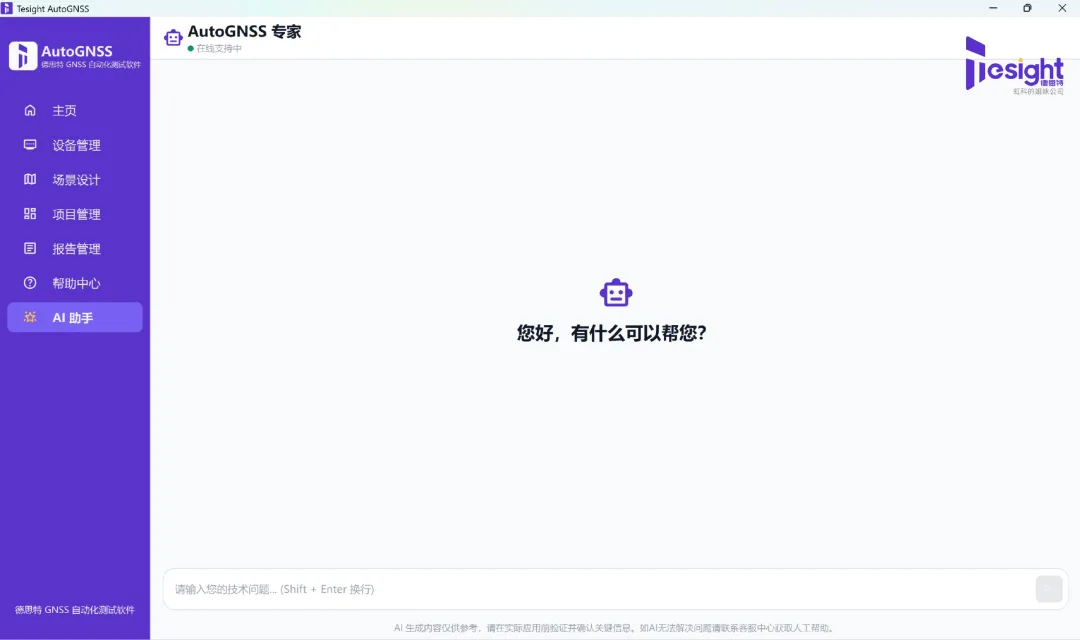Open 帮助中心 from the sidebar
This screenshot has width=1080, height=640.
(x=75, y=282)
